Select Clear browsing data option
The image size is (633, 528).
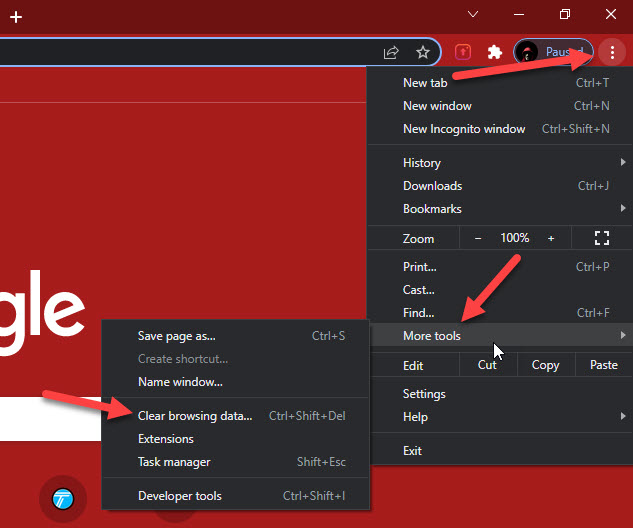coord(195,416)
